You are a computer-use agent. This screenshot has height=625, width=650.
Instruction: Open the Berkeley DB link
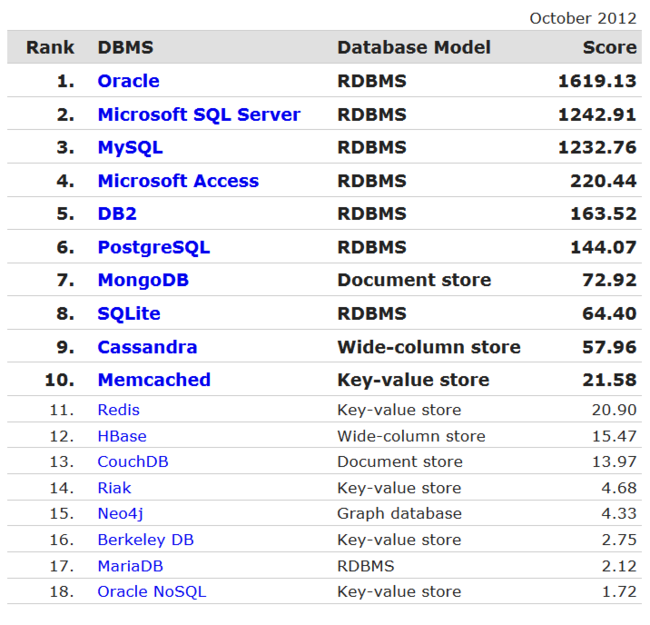(146, 540)
